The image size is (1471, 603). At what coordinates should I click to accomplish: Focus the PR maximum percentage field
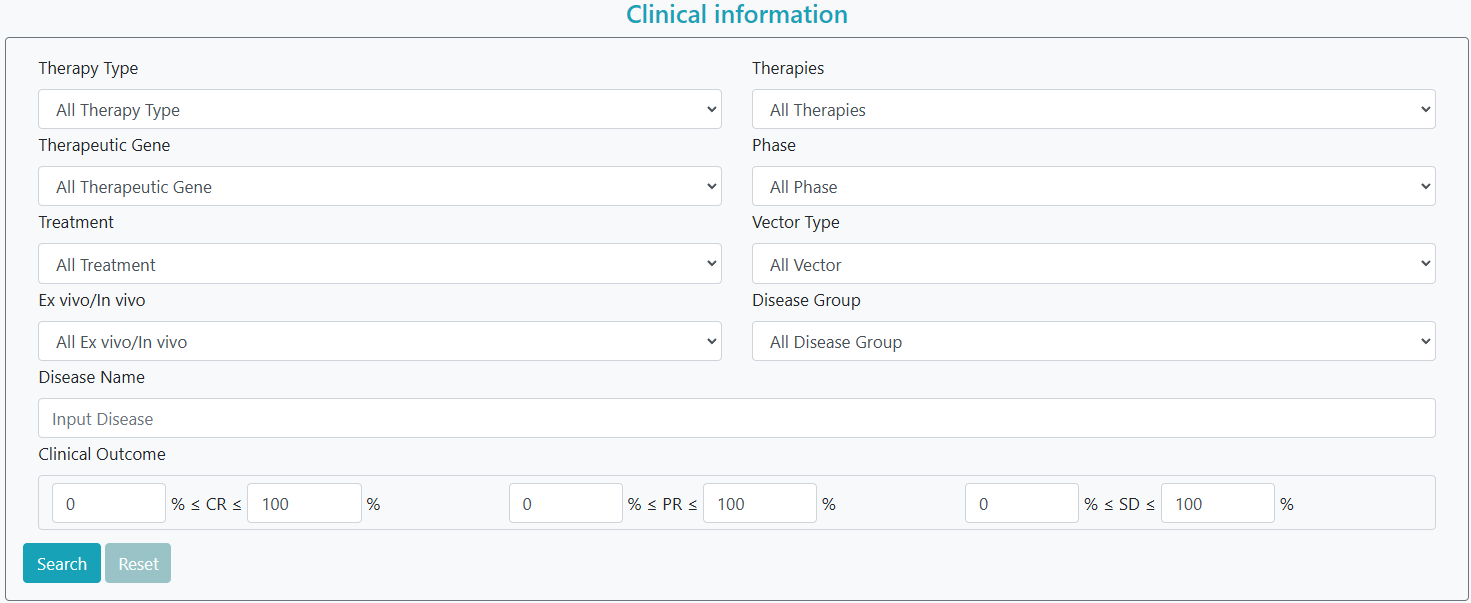pyautogui.click(x=760, y=503)
